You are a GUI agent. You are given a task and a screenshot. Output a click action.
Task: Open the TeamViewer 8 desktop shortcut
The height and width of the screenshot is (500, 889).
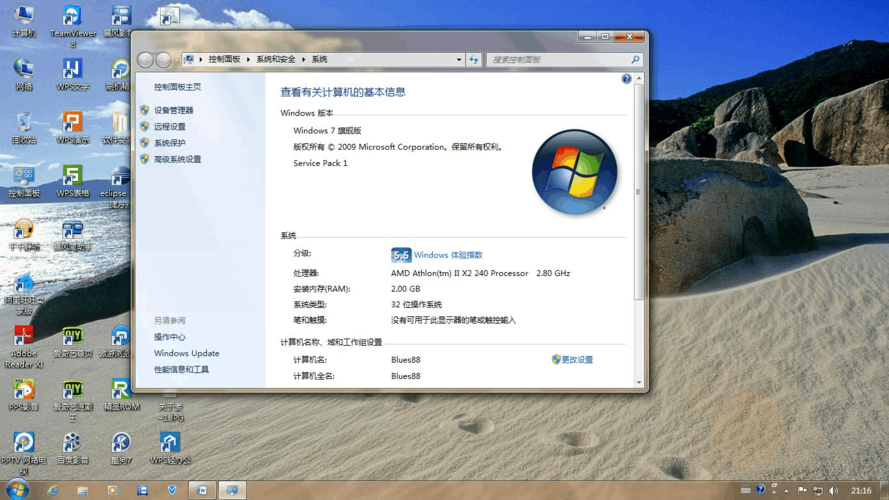73,26
